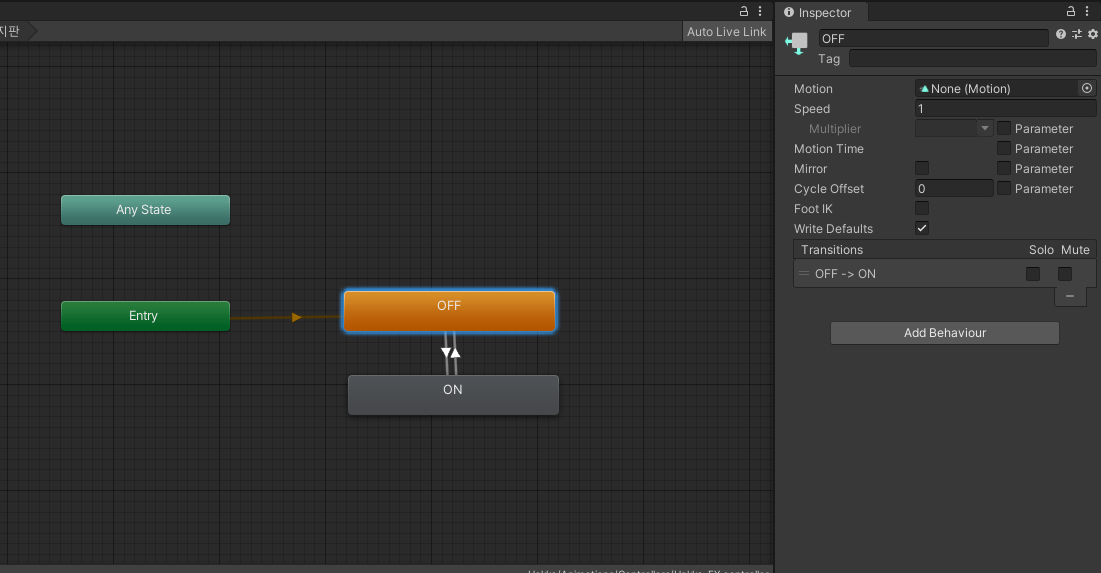The width and height of the screenshot is (1101, 573).
Task: Click the Animator window lock icon
Action: tap(744, 11)
